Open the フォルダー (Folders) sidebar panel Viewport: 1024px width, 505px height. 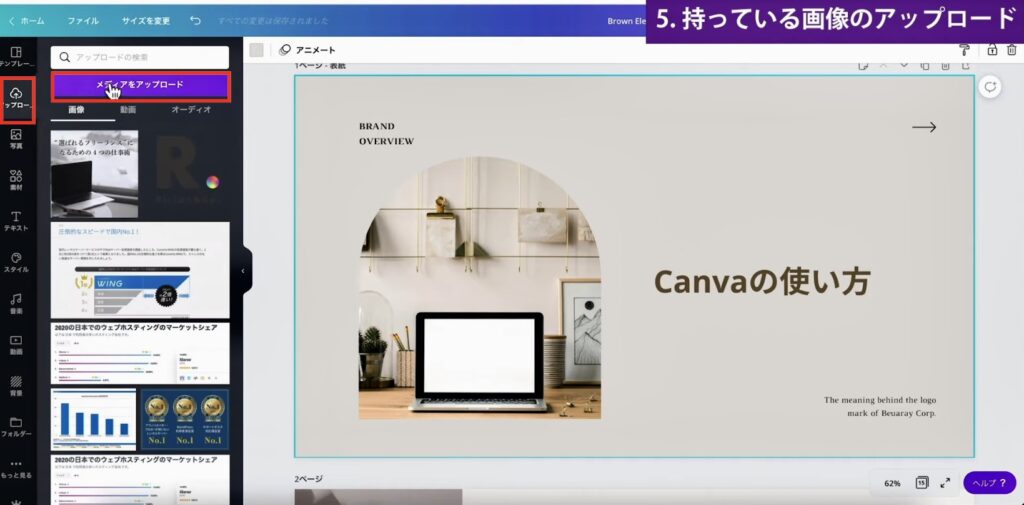tap(16, 427)
